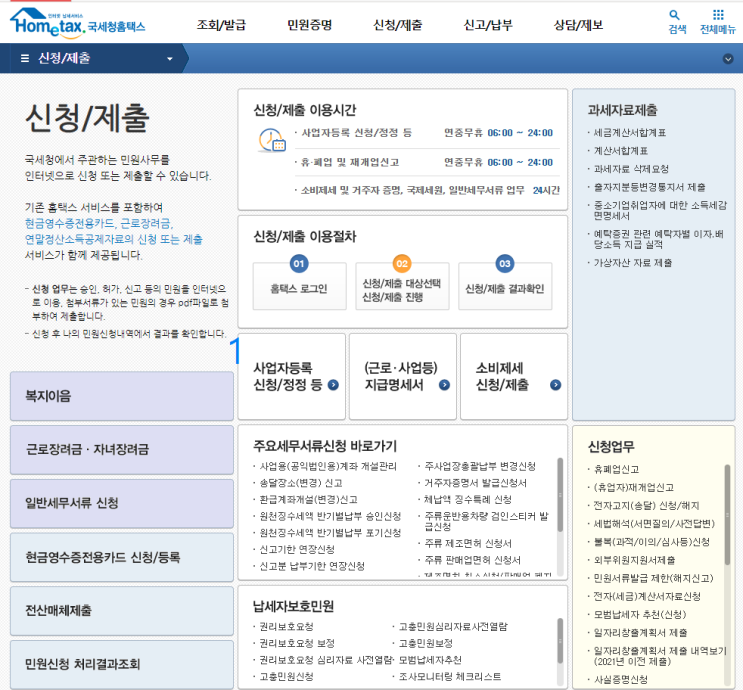Open 고충민원보정 link
Image resolution: width=743 pixels, height=690 pixels.
point(426,643)
